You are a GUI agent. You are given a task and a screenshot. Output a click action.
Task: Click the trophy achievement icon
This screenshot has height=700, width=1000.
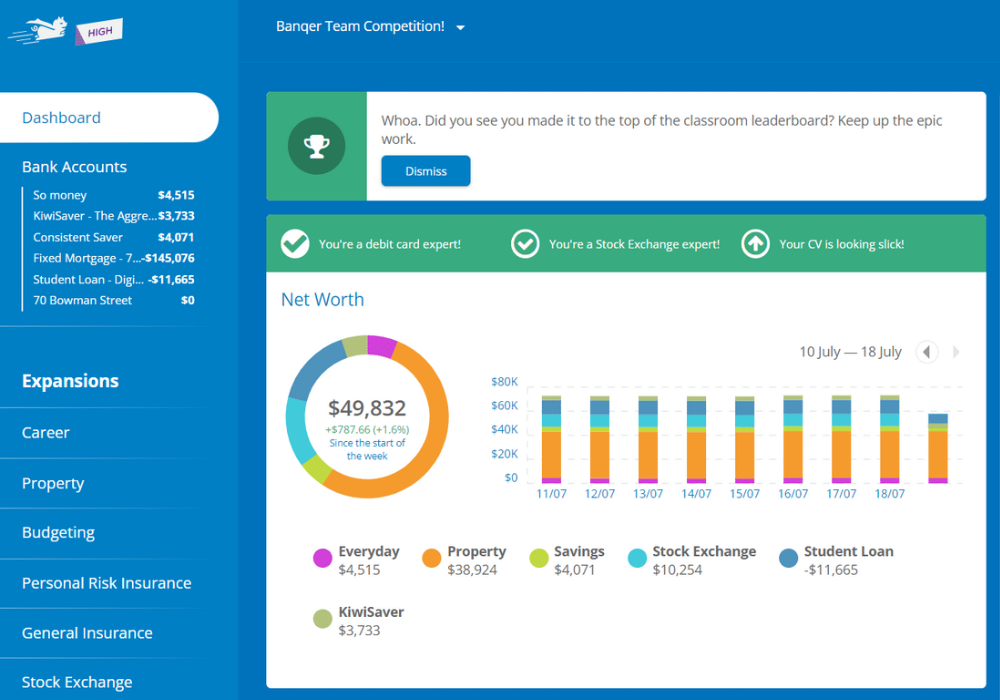[316, 145]
